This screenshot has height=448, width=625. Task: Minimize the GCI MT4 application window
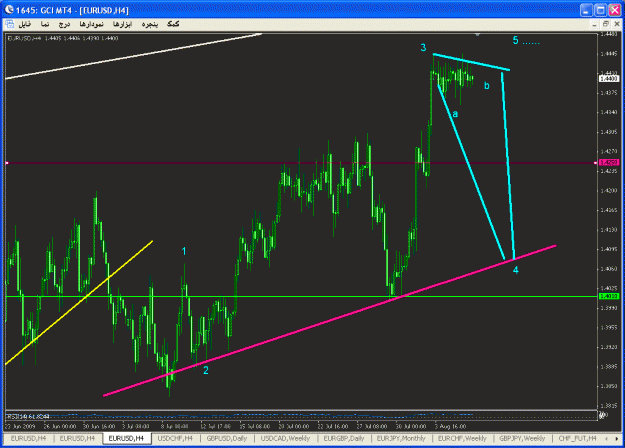586,10
